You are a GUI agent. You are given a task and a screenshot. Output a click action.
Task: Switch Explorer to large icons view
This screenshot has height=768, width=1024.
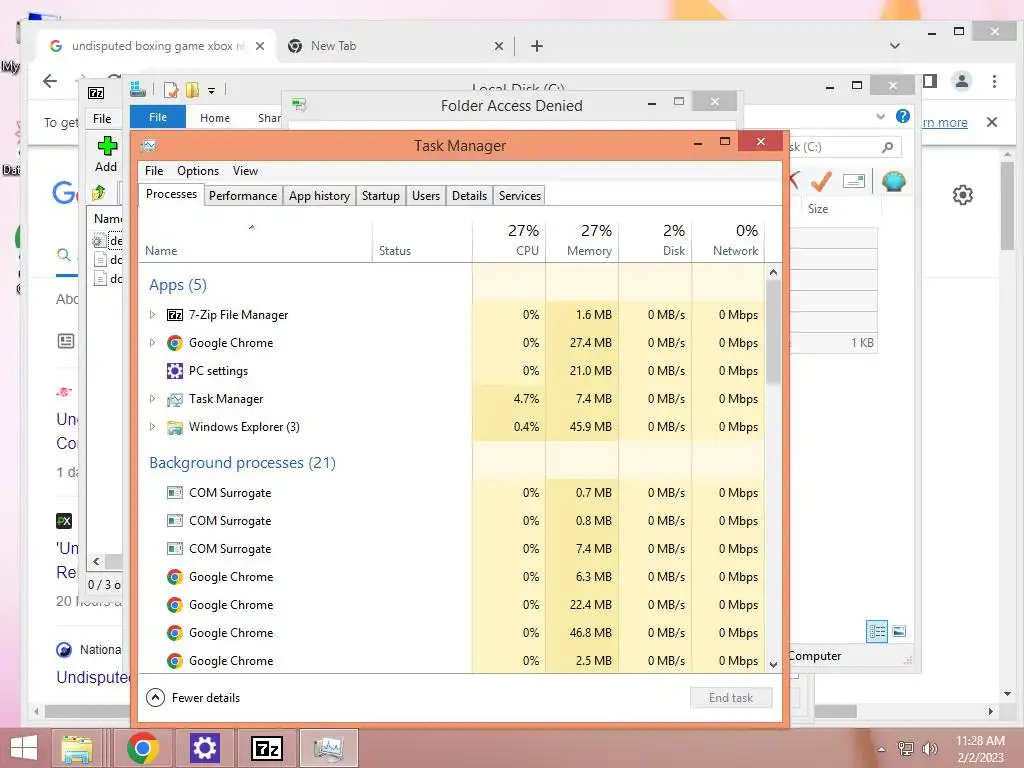click(899, 631)
